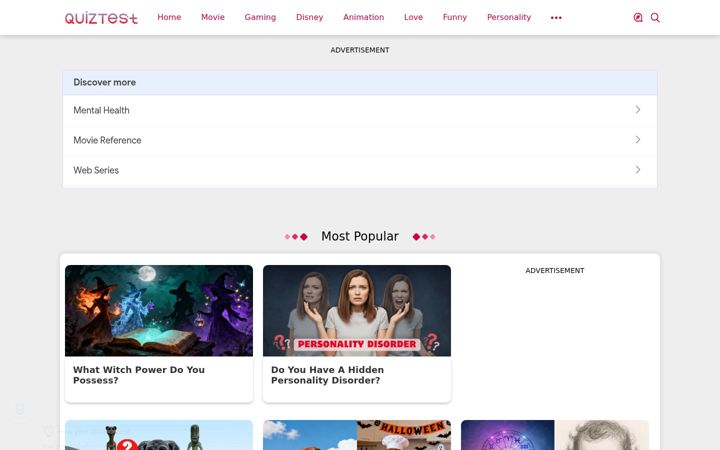Click the QuizTest logo
This screenshot has height=450, width=720.
coord(101,17)
